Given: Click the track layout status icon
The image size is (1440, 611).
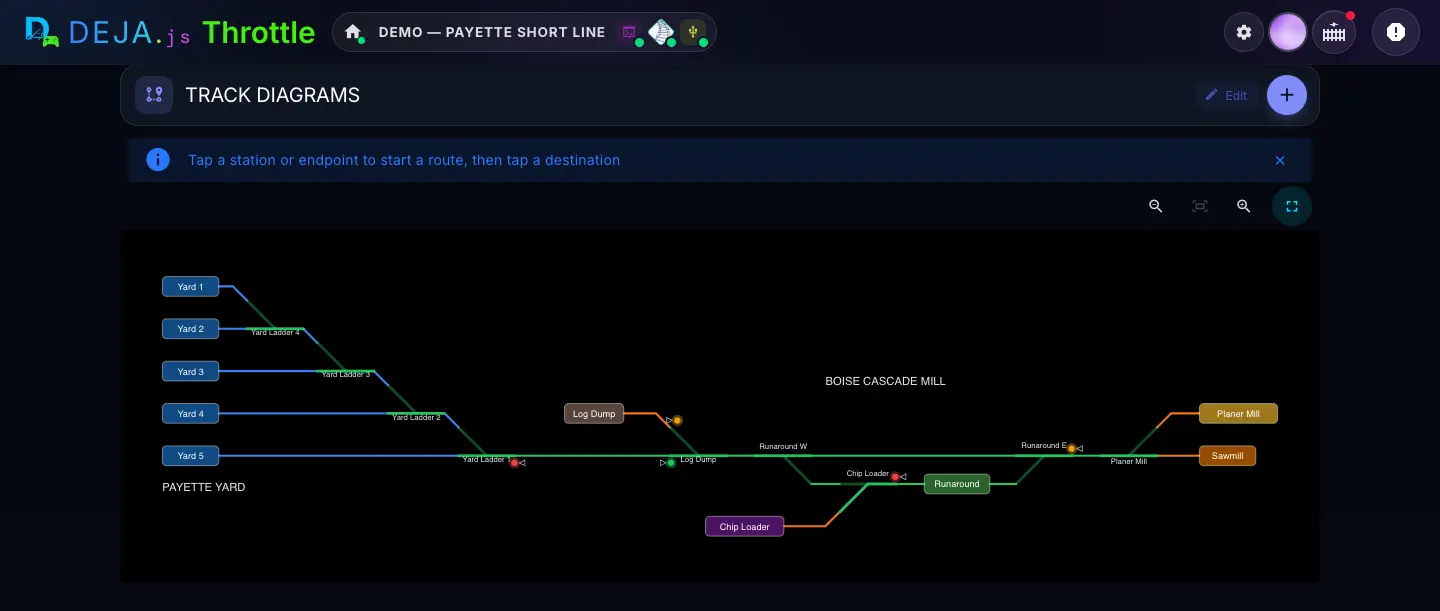Looking at the screenshot, I should coord(660,32).
